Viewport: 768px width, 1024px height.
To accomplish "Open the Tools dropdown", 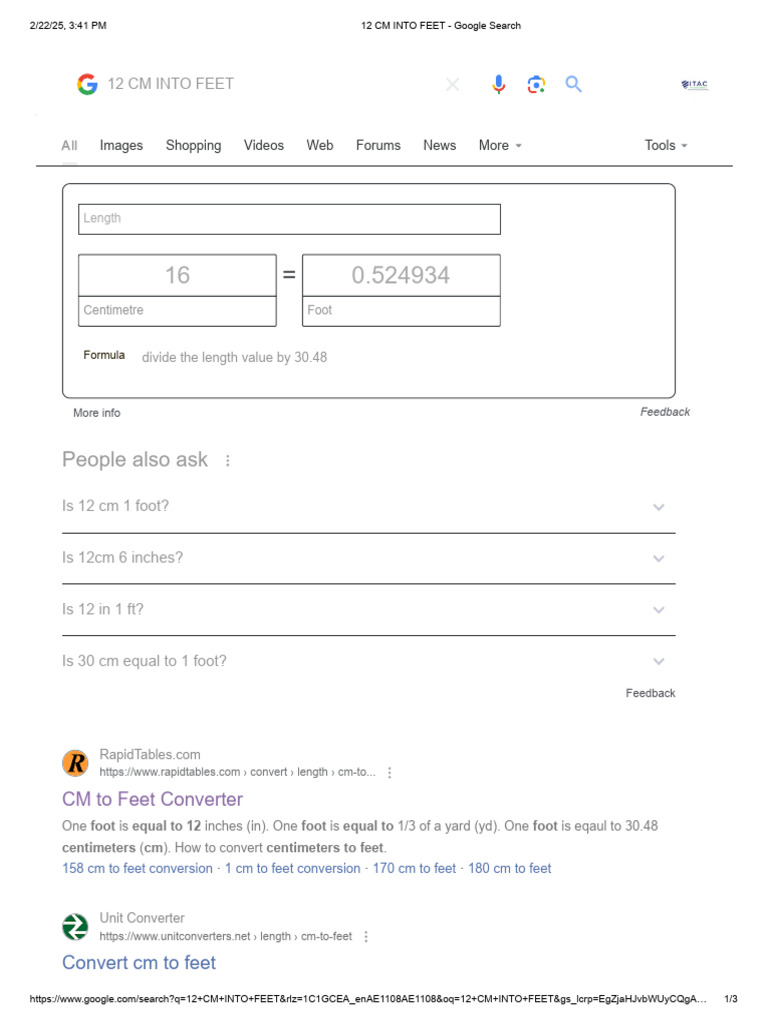I will click(x=666, y=146).
